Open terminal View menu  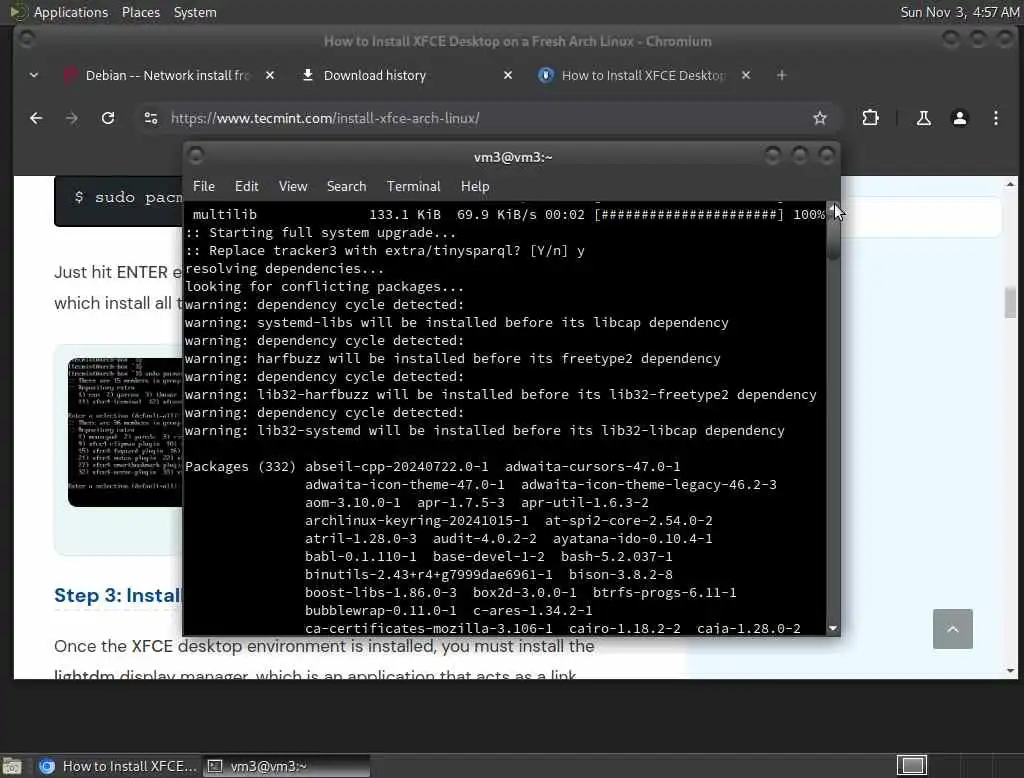(293, 186)
